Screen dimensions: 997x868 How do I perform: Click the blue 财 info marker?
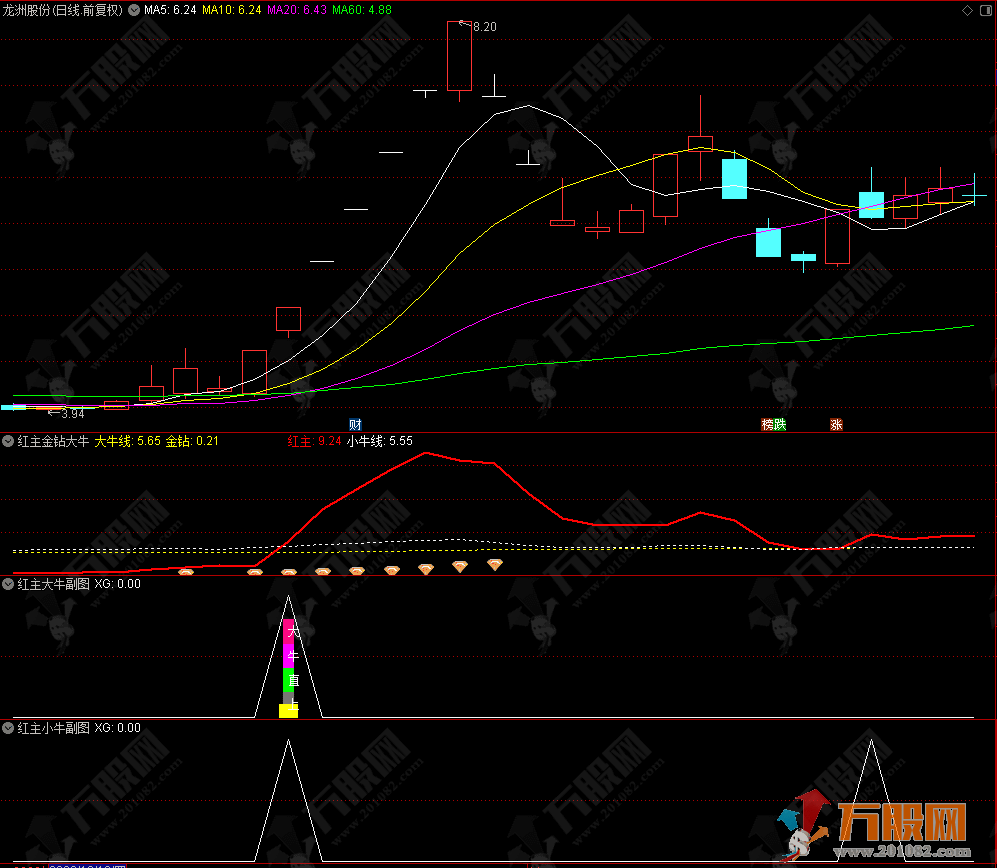click(355, 425)
